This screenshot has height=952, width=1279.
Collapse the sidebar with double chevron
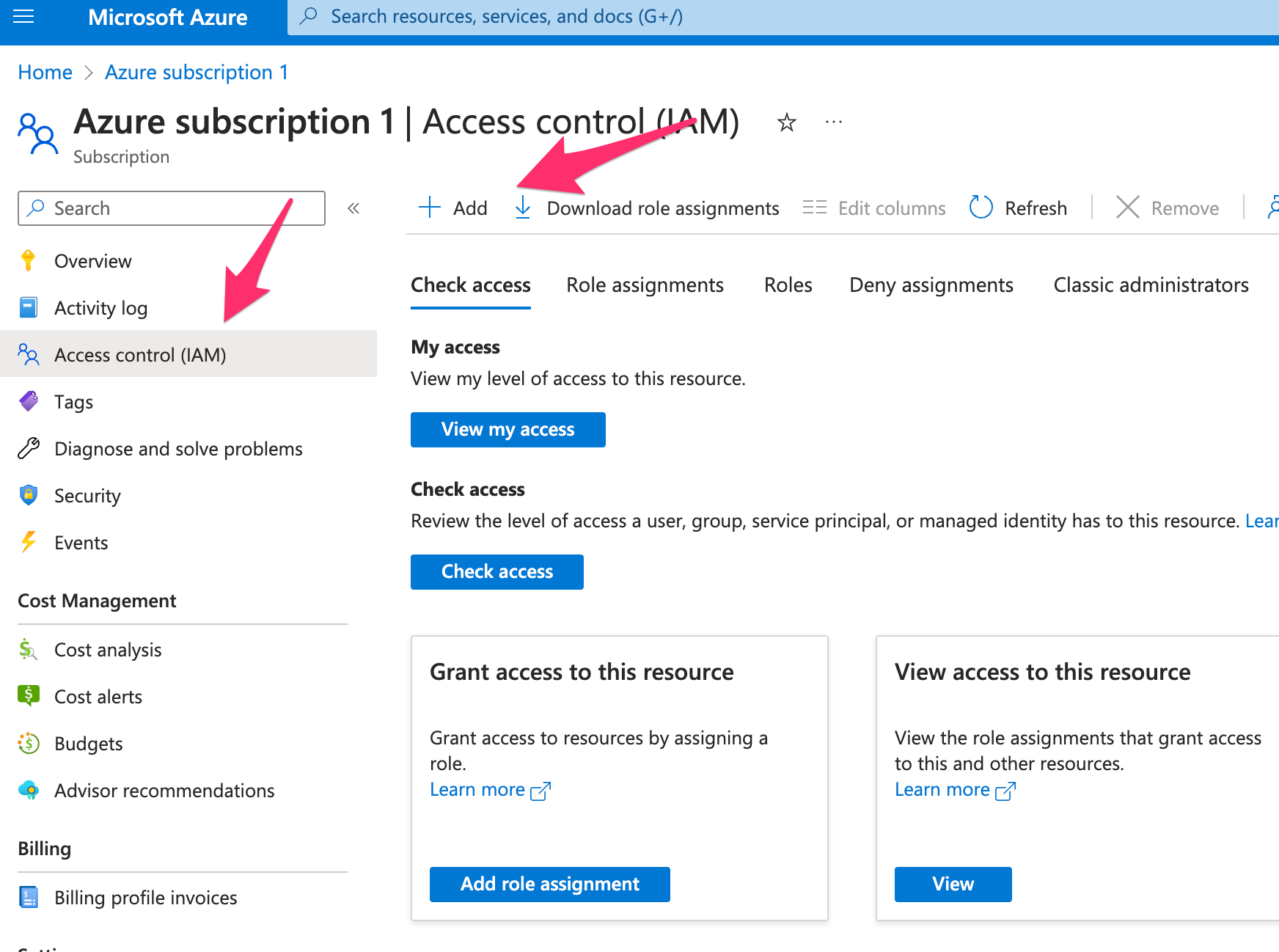[x=353, y=208]
